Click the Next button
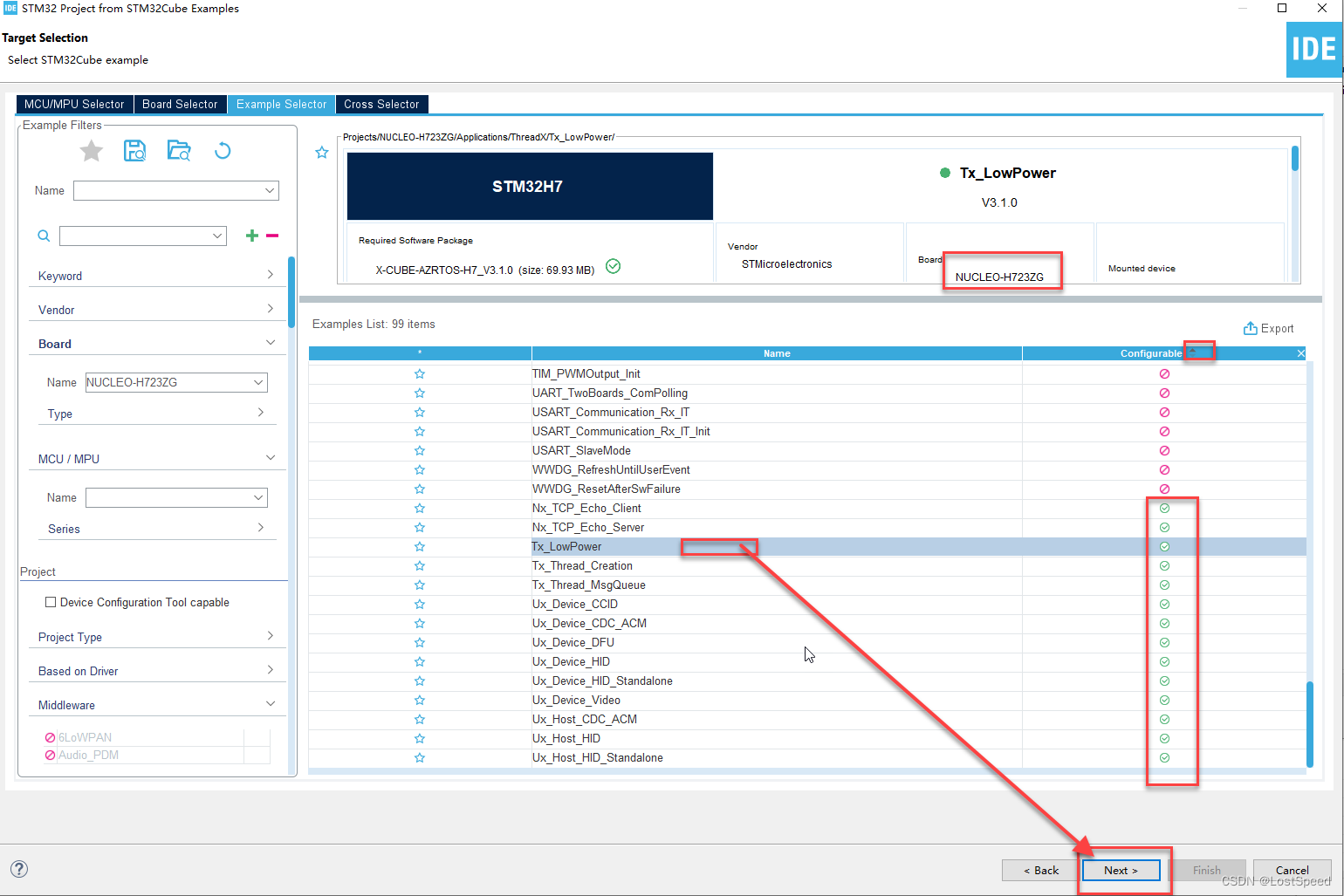 (x=1121, y=870)
